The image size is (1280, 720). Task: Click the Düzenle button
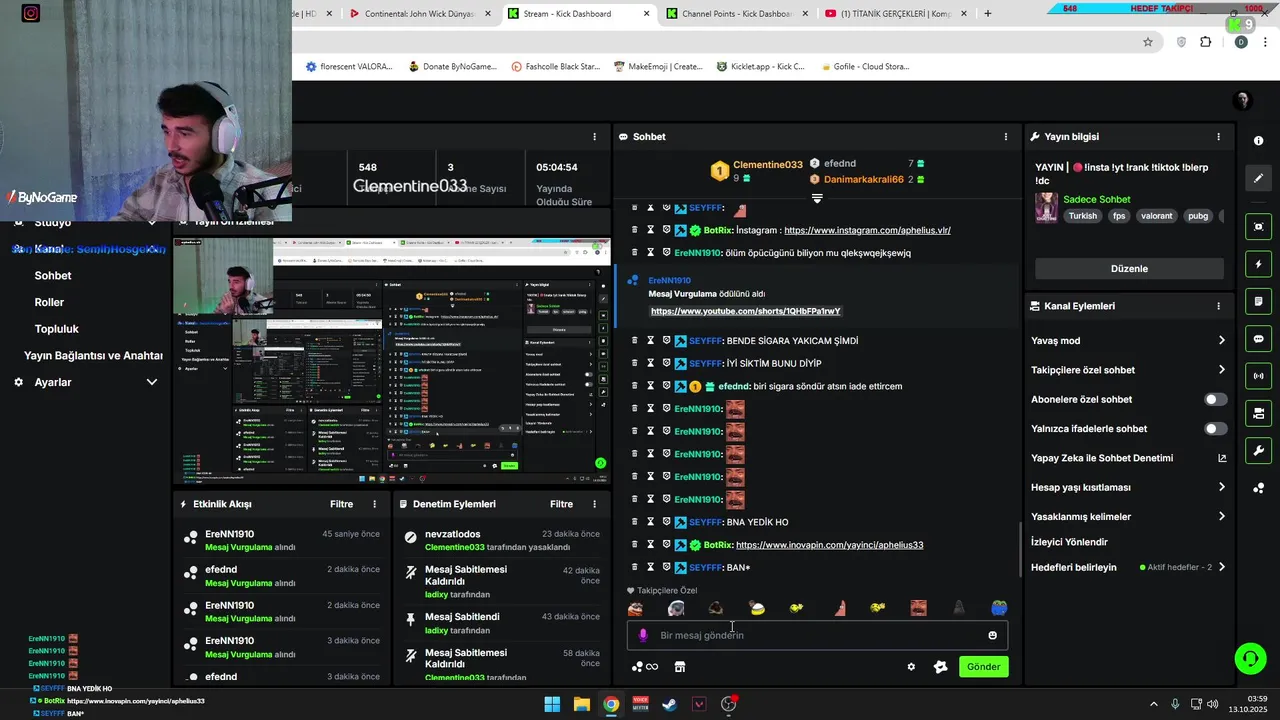tap(1129, 268)
